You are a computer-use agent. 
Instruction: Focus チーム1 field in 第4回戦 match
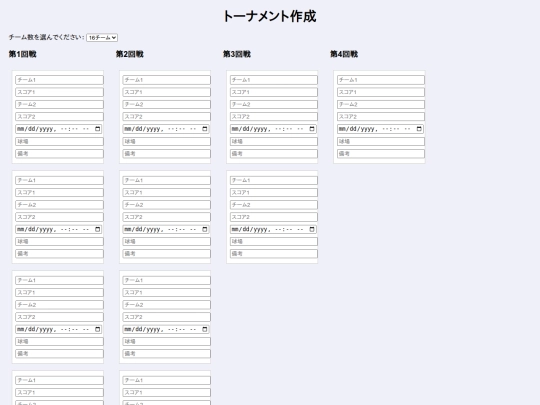(381, 80)
